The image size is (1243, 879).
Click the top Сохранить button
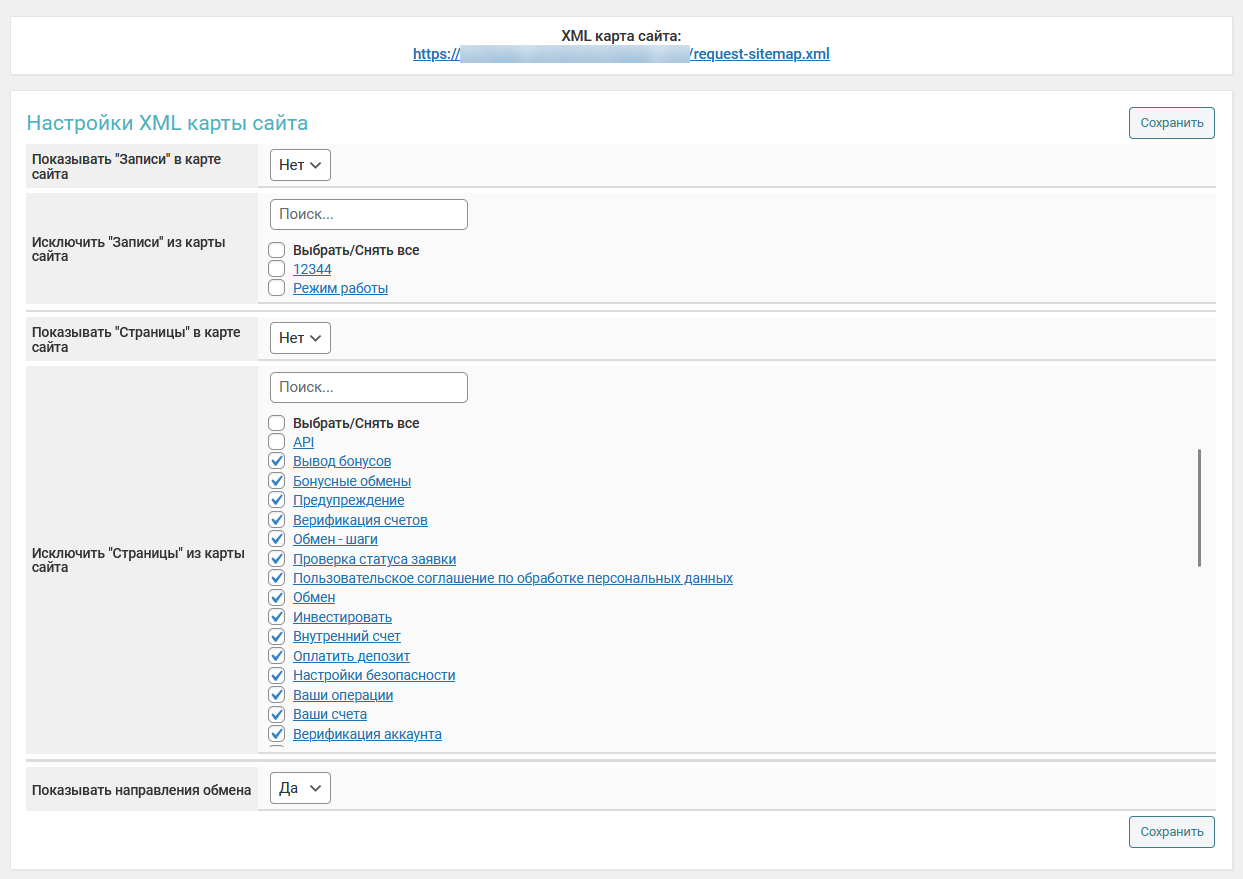[1171, 123]
